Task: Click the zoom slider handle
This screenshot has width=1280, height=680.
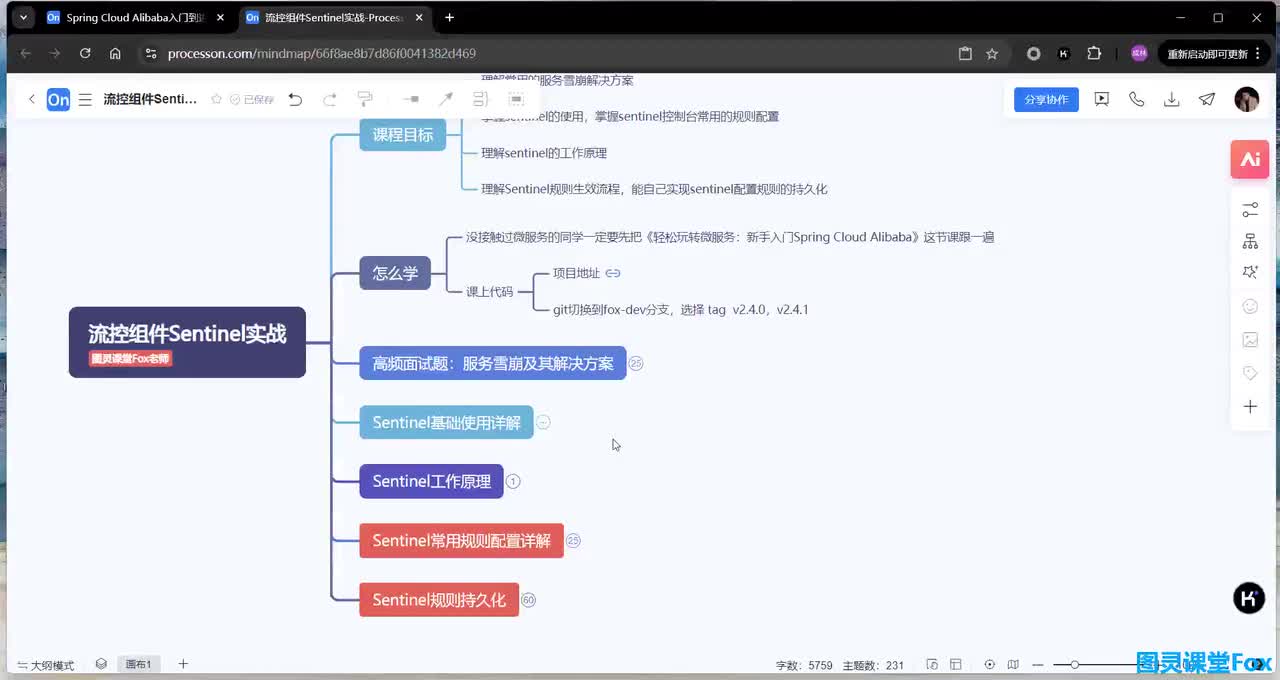Action: click(1074, 664)
